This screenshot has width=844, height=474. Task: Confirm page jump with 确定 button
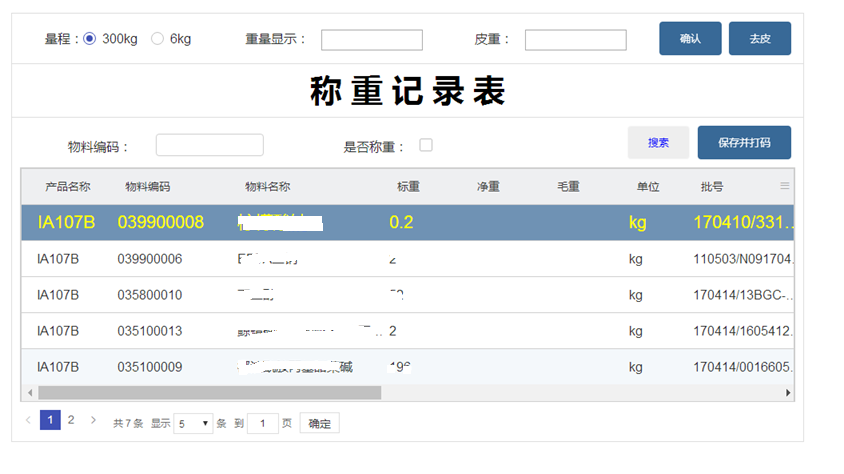320,423
